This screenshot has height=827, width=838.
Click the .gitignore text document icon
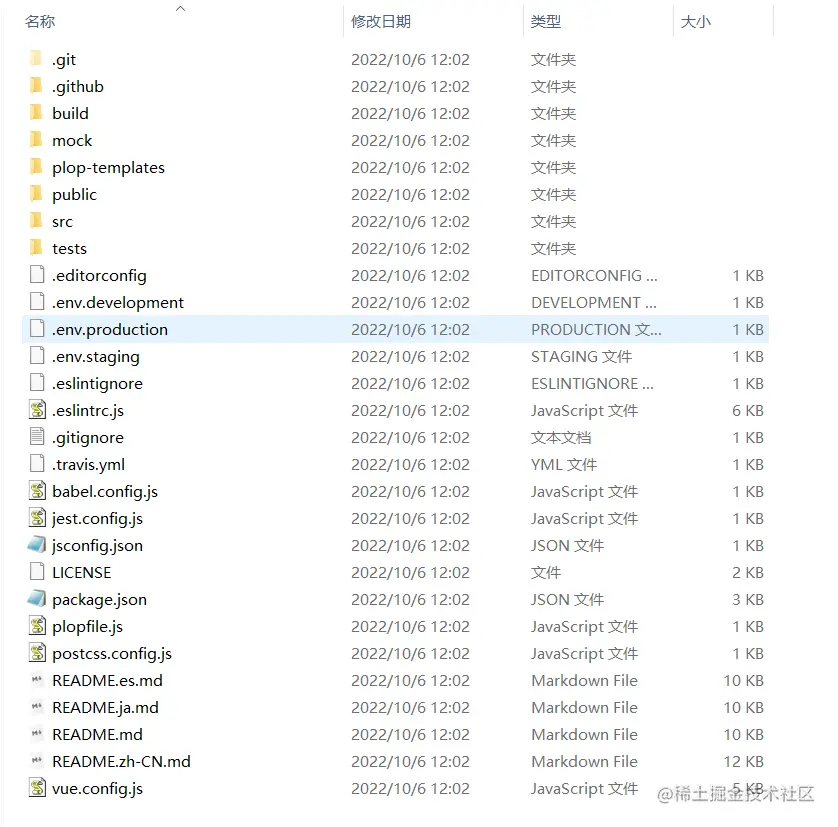[x=37, y=436]
